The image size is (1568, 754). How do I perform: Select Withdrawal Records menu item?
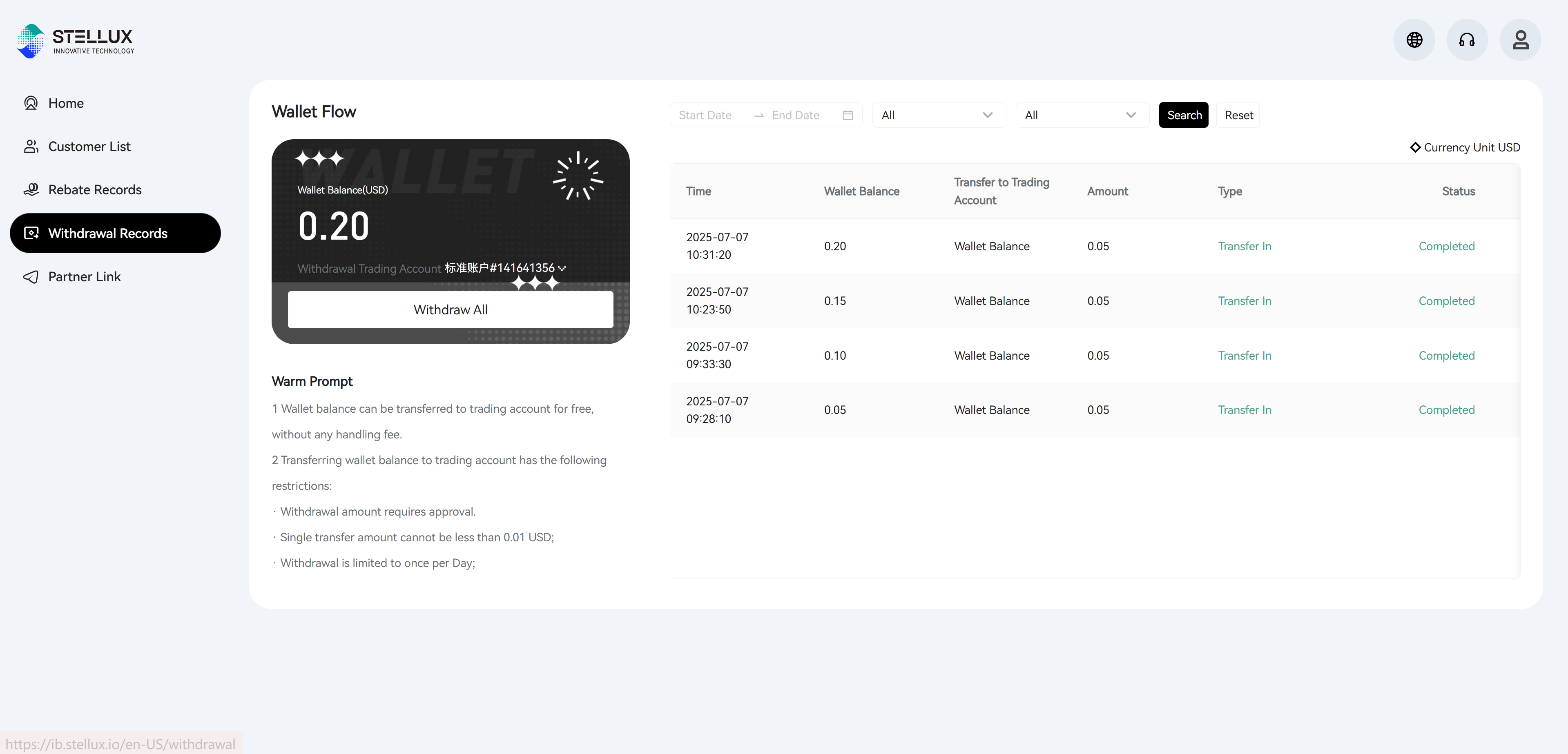point(115,233)
